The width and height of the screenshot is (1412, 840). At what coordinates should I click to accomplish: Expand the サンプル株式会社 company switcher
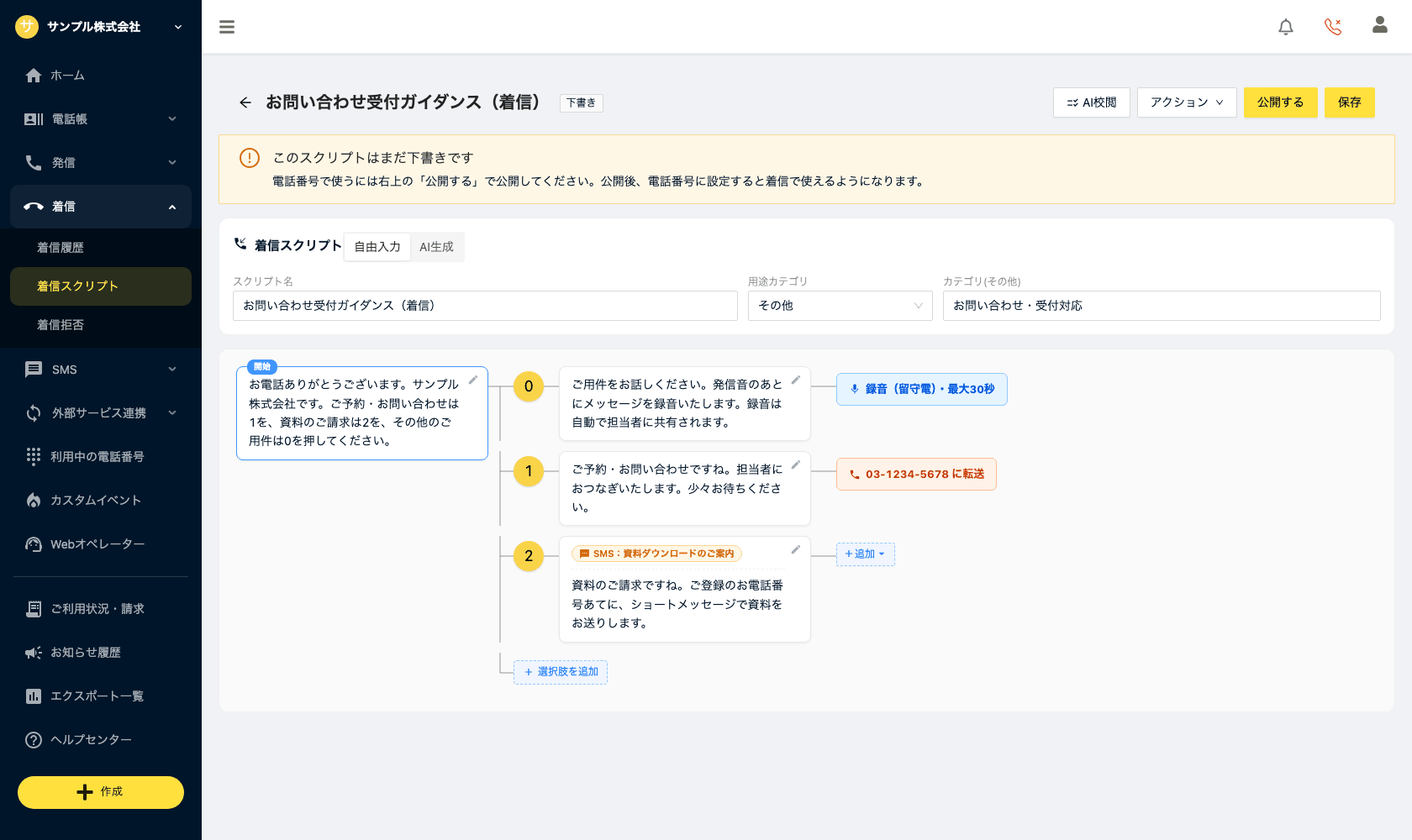pyautogui.click(x=178, y=27)
